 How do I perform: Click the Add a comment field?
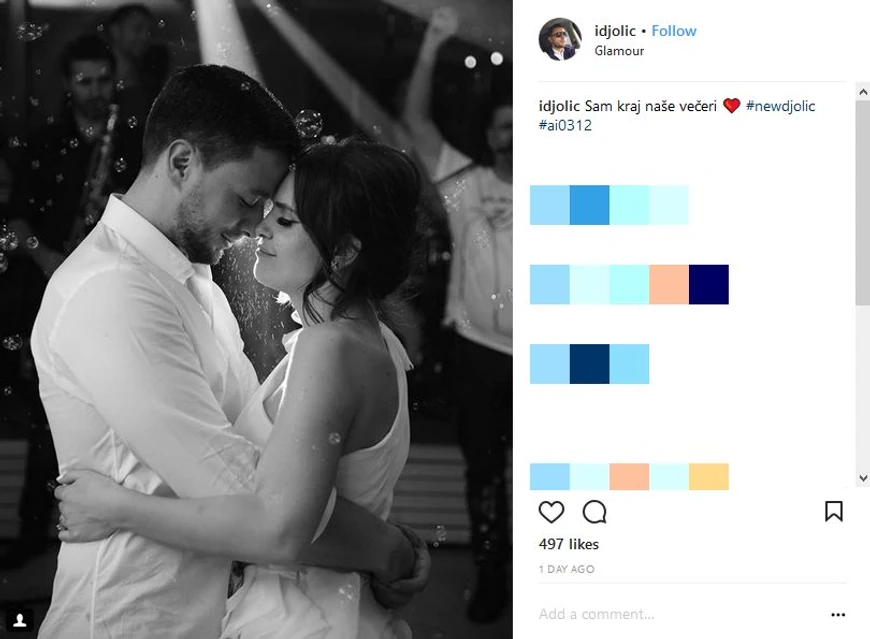coord(680,614)
